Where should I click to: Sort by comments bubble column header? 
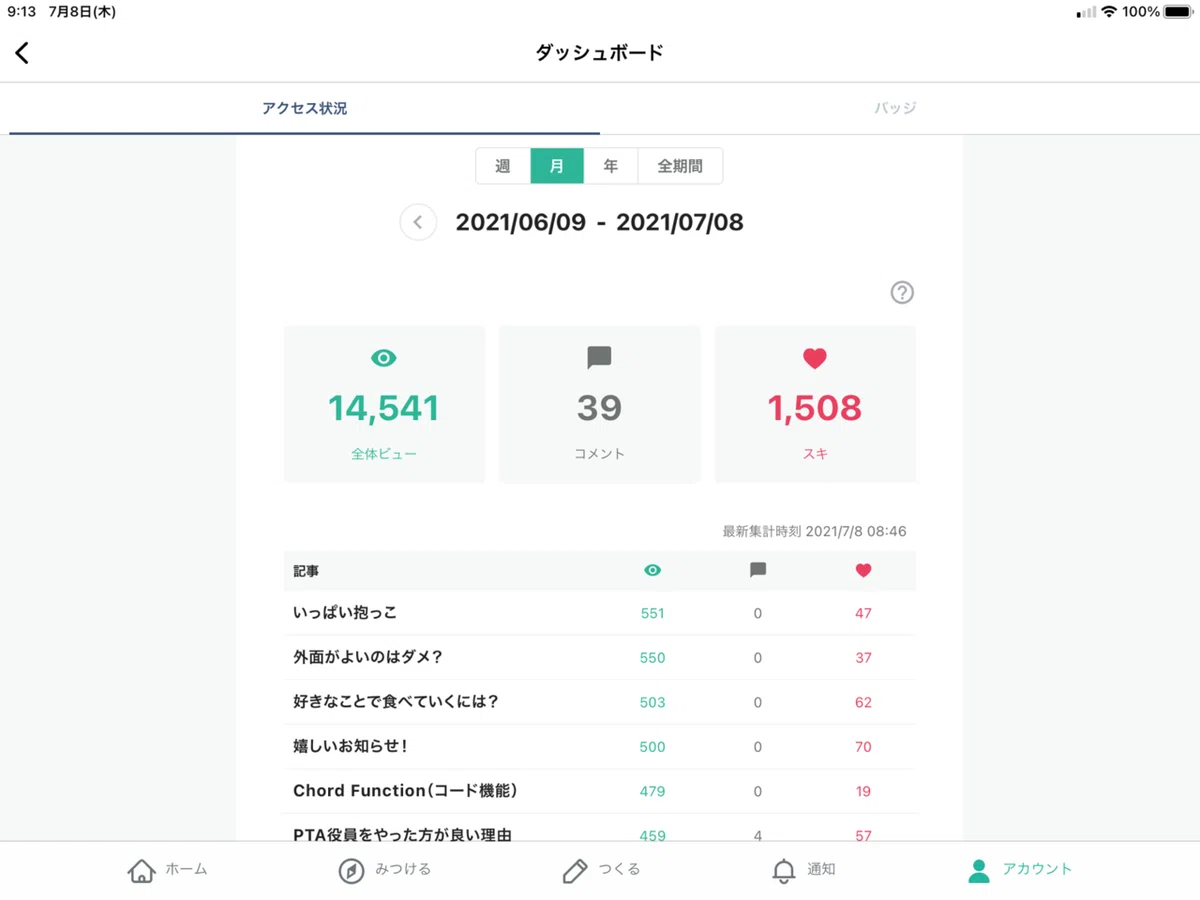(x=758, y=570)
